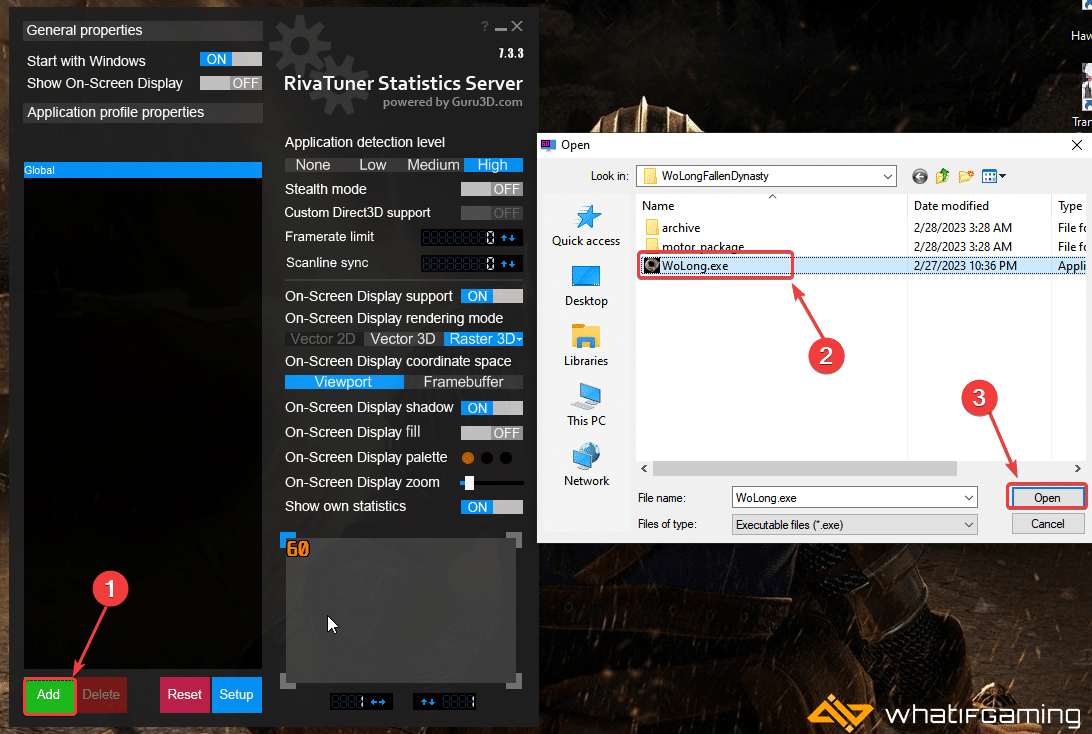Toggle On-Screen Display support switch

[x=492, y=297]
